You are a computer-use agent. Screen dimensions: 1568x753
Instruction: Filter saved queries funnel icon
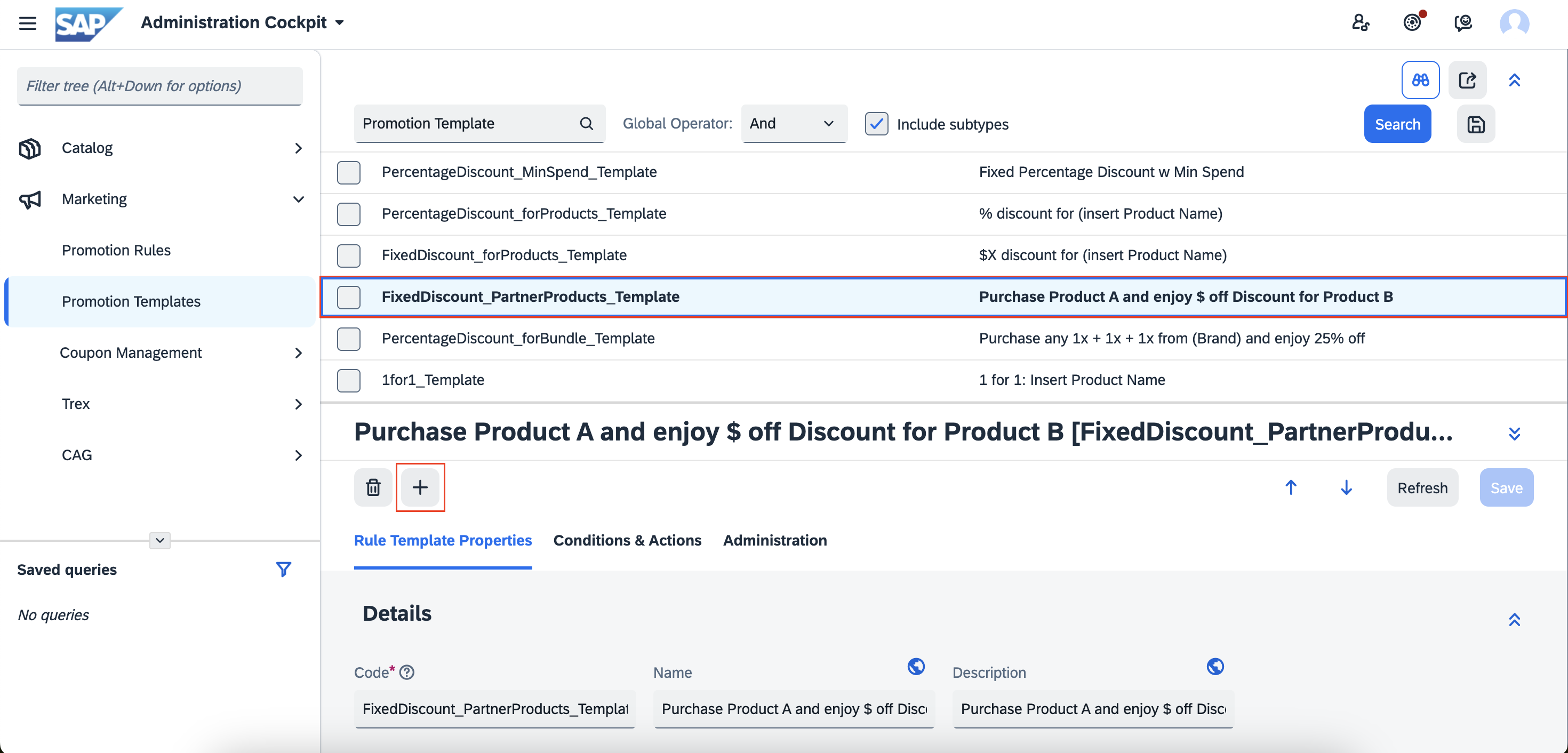click(283, 569)
